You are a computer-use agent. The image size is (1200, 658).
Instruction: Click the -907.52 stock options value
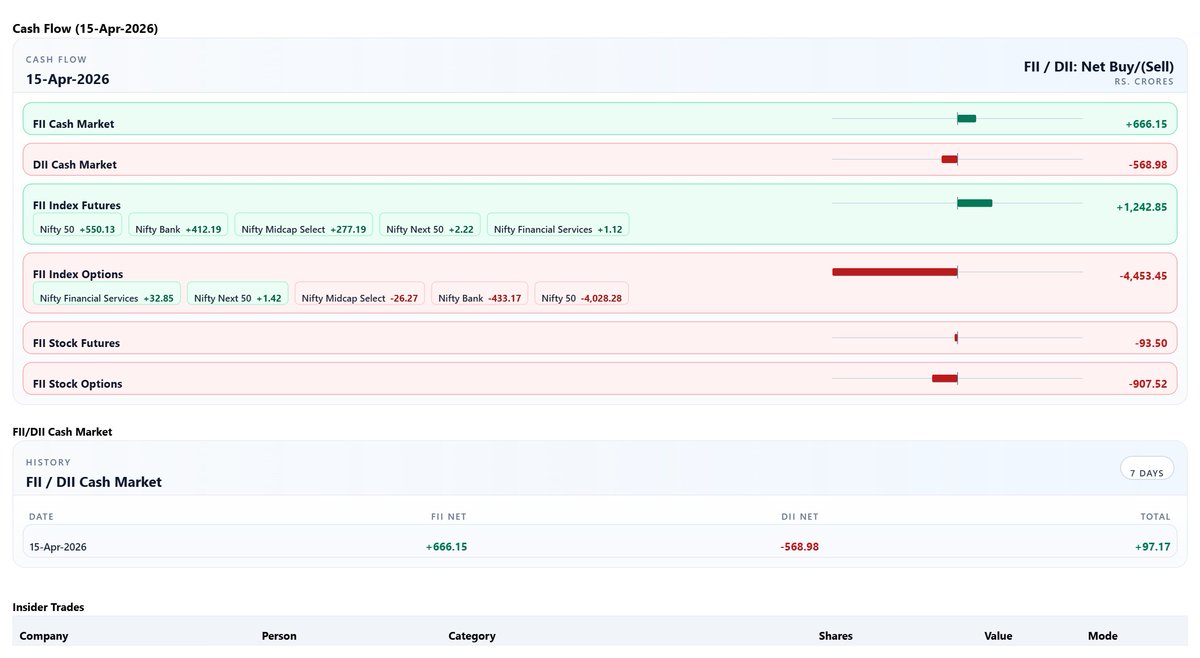tap(1148, 384)
